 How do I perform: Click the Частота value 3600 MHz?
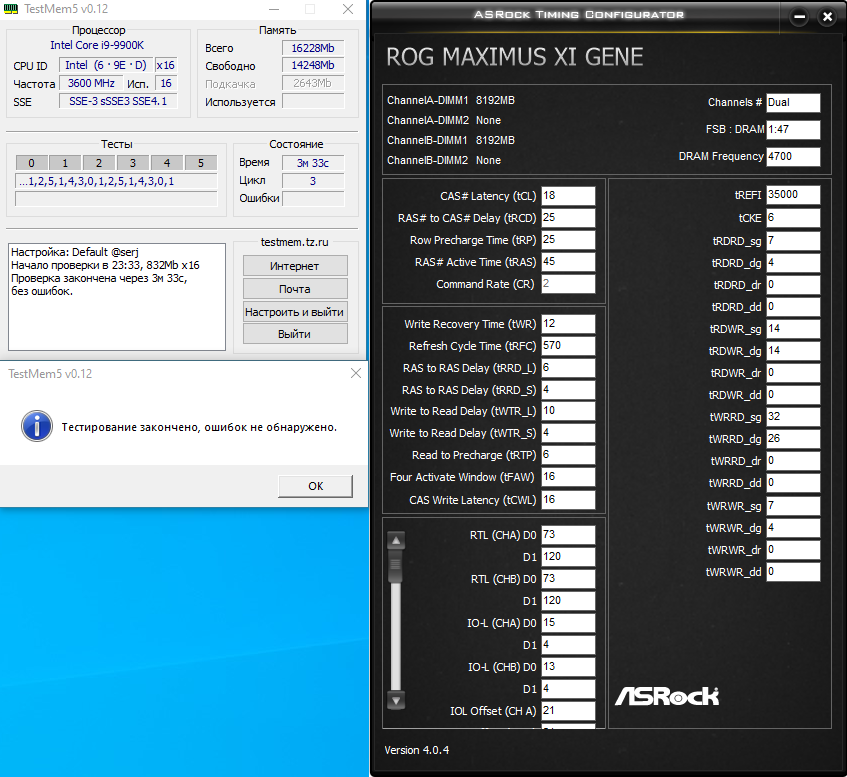coord(91,83)
